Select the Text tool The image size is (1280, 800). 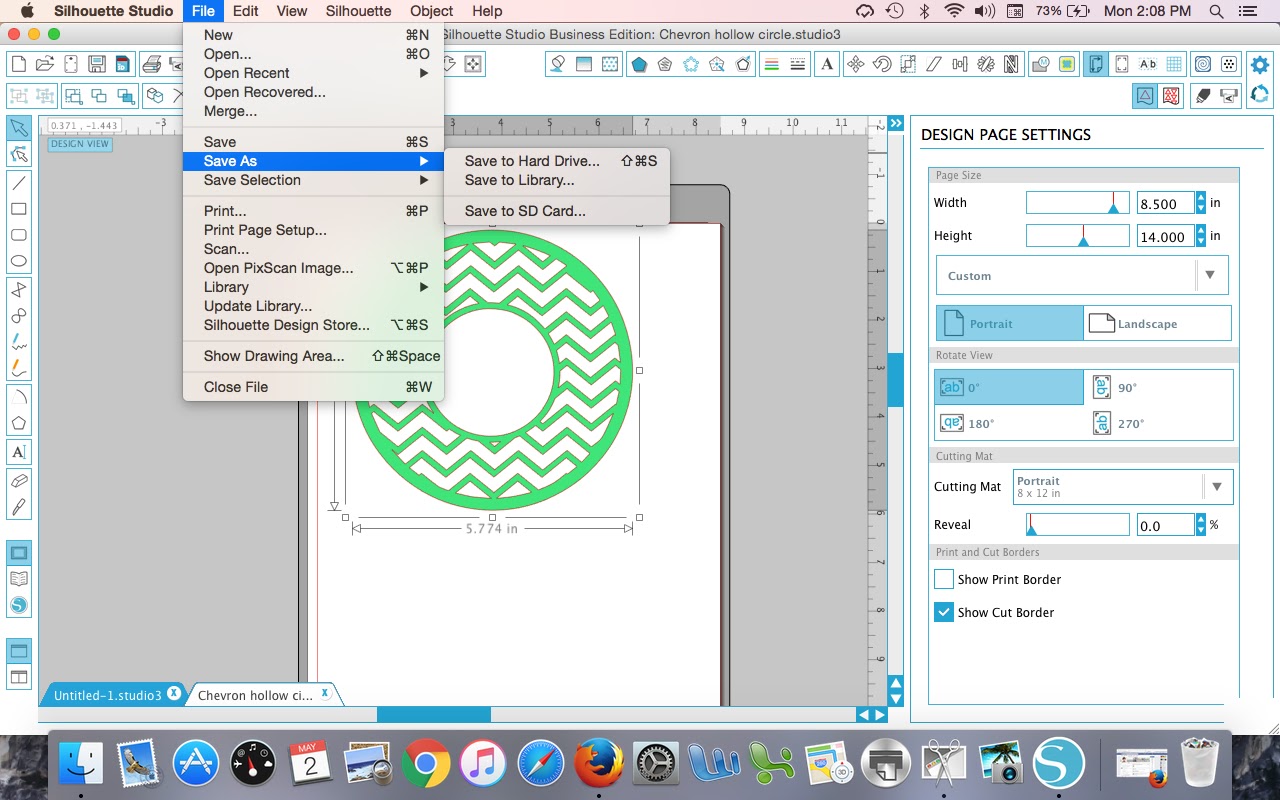coord(18,452)
